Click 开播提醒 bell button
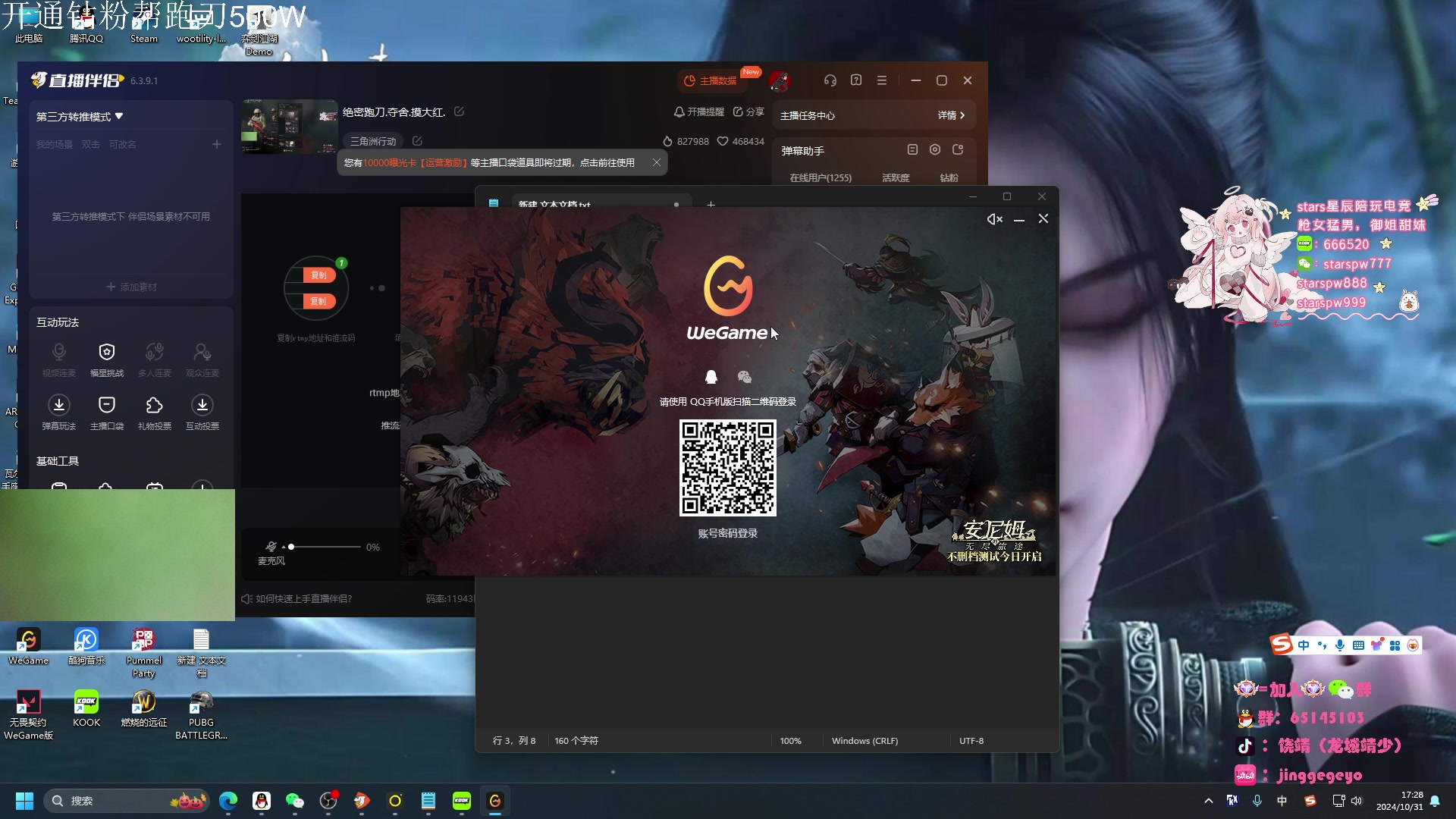1456x819 pixels. 699,111
